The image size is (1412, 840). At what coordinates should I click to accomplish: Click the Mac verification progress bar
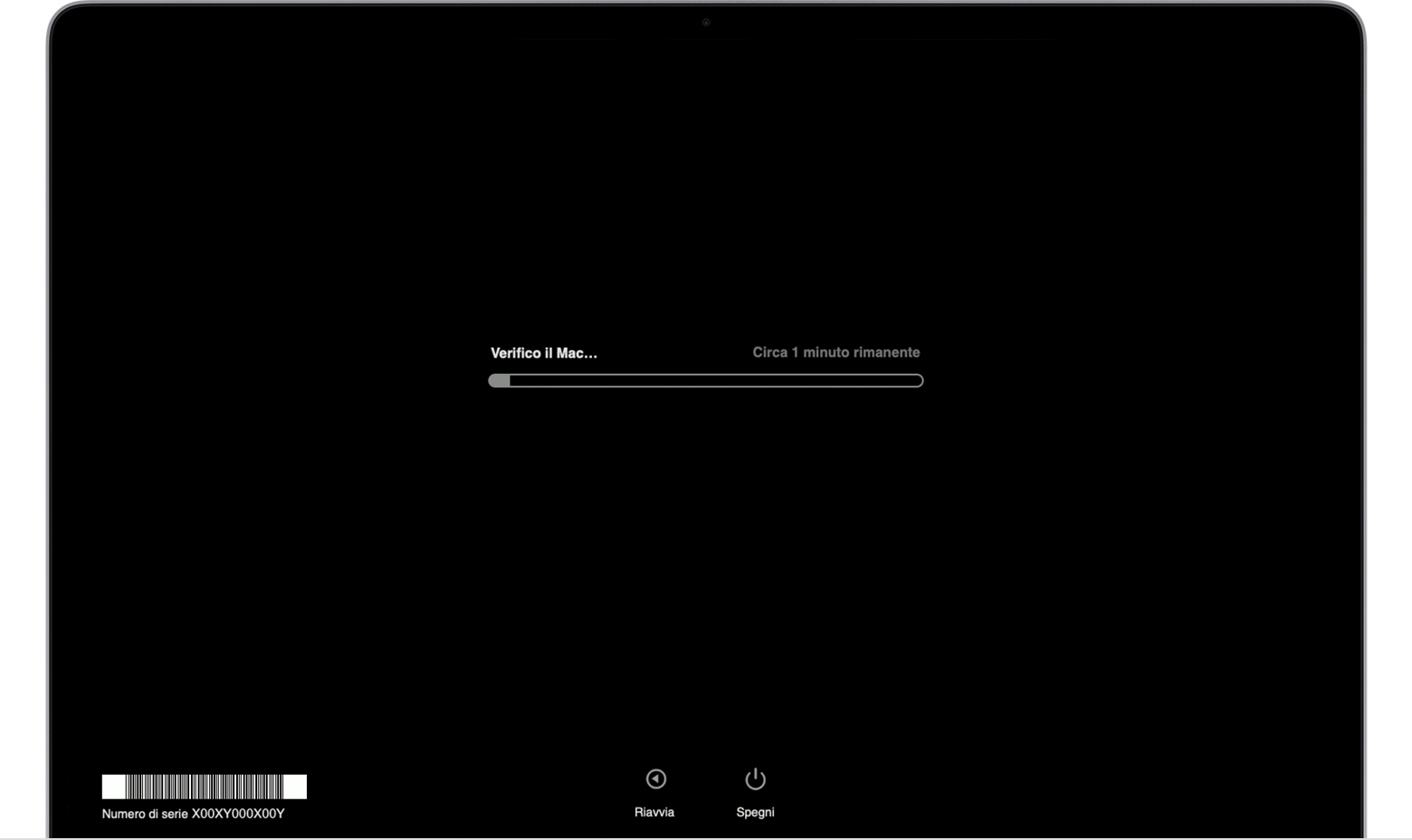click(x=706, y=381)
